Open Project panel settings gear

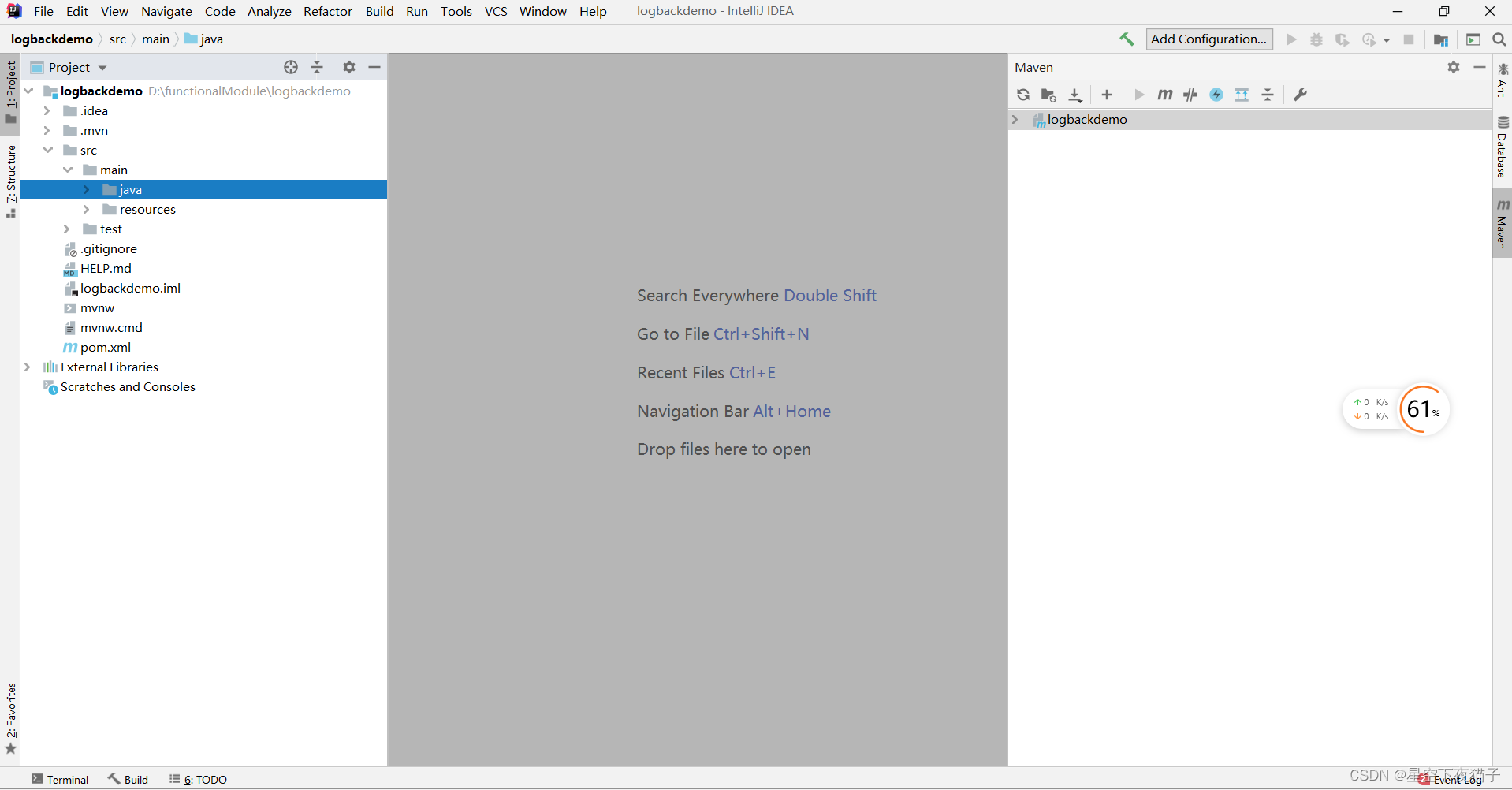tap(349, 67)
